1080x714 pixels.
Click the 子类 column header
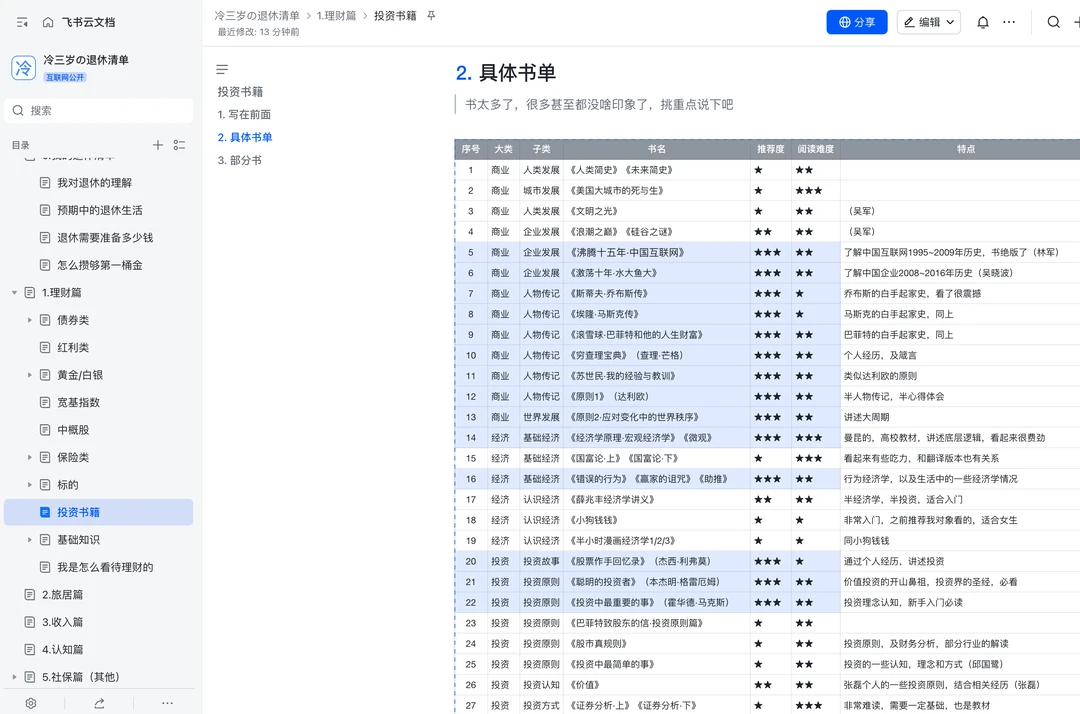(x=541, y=149)
